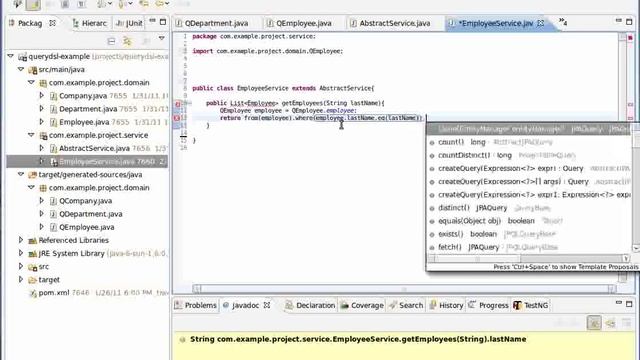Choose equals(Object obj) proposal
Screen dimensions: 640x360
pyautogui.click(x=529, y=221)
